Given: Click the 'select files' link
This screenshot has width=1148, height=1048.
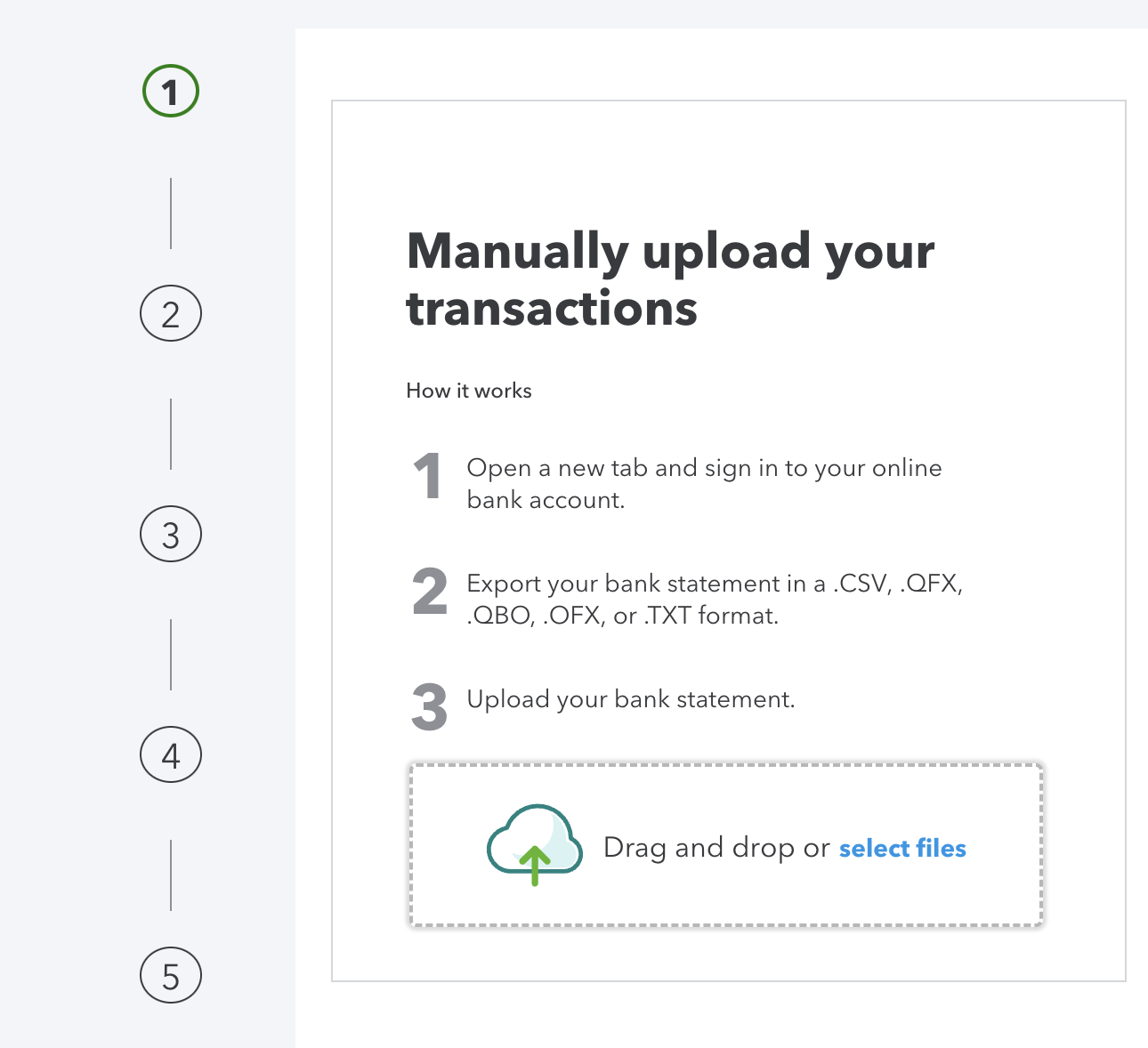Looking at the screenshot, I should coord(902,848).
